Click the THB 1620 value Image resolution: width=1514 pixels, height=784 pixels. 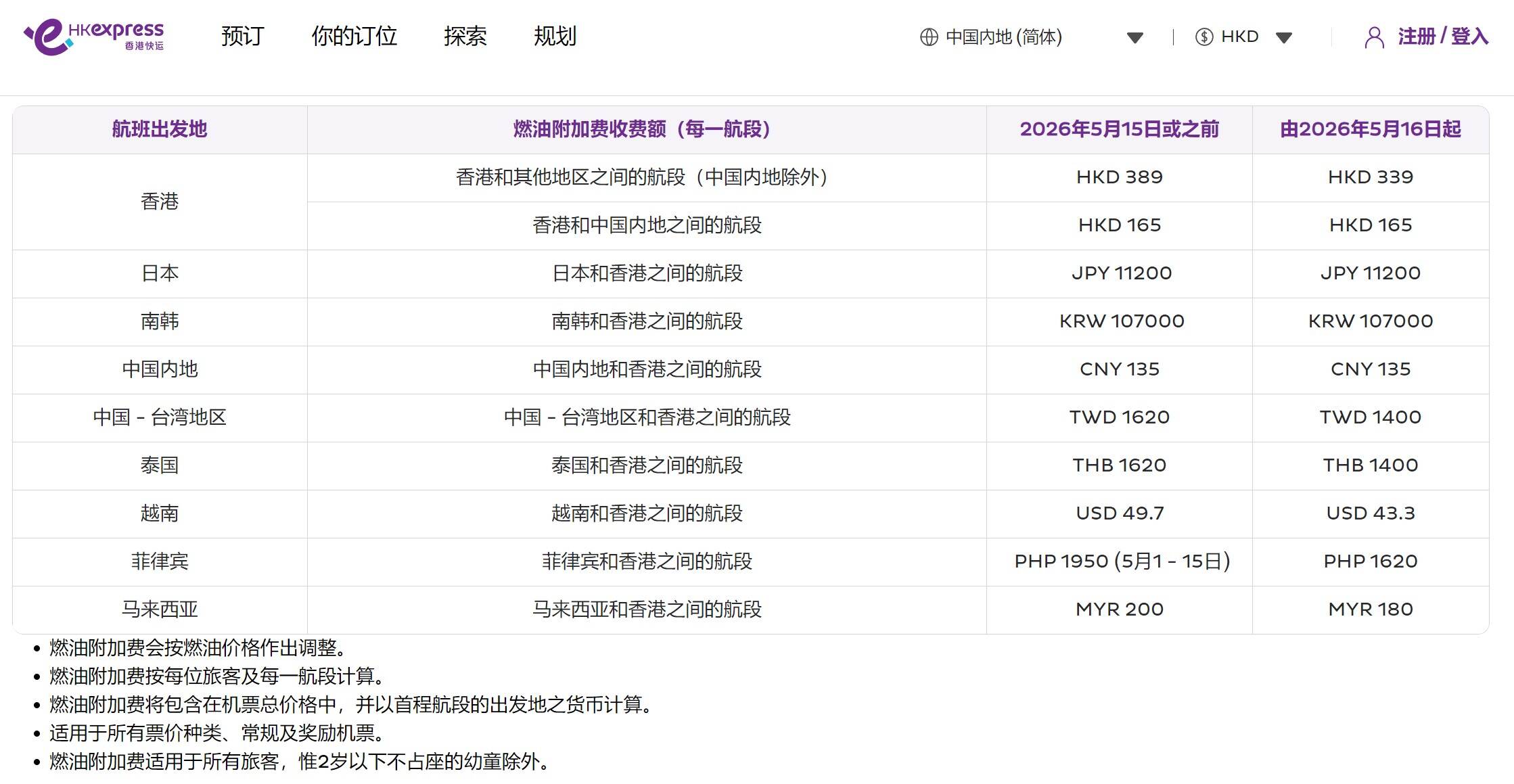(1120, 465)
